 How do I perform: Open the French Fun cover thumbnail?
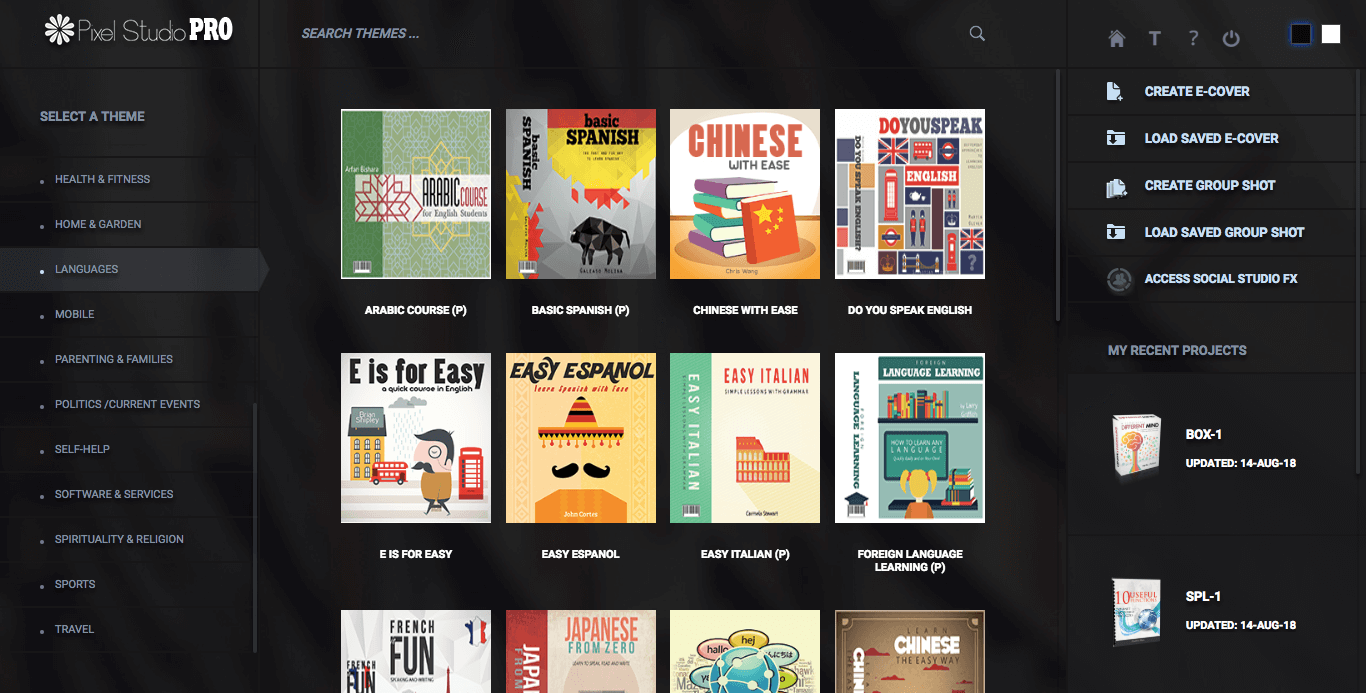(416, 652)
